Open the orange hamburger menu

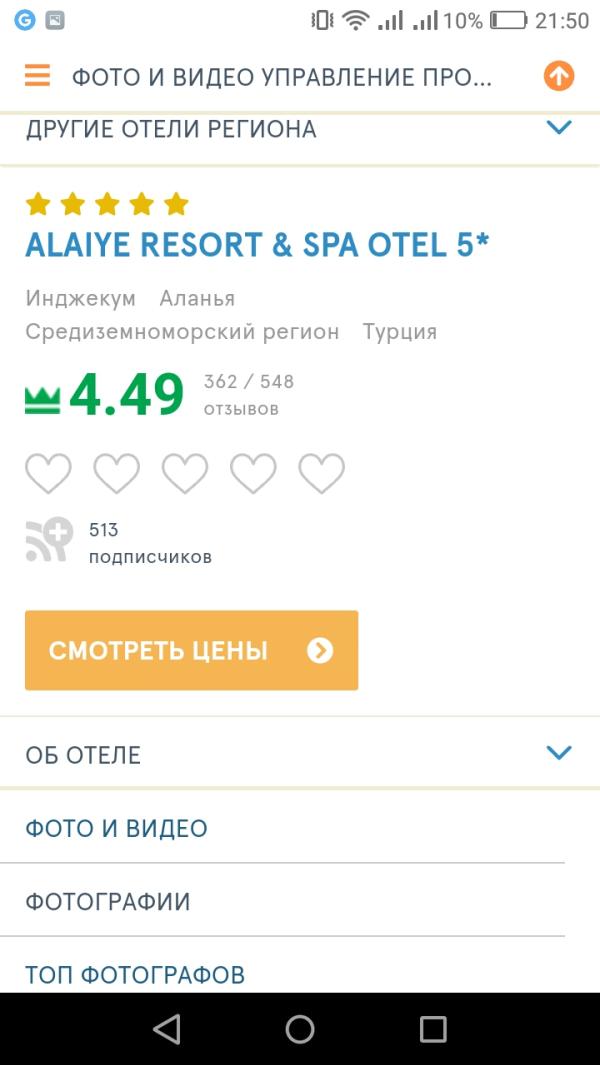point(37,75)
